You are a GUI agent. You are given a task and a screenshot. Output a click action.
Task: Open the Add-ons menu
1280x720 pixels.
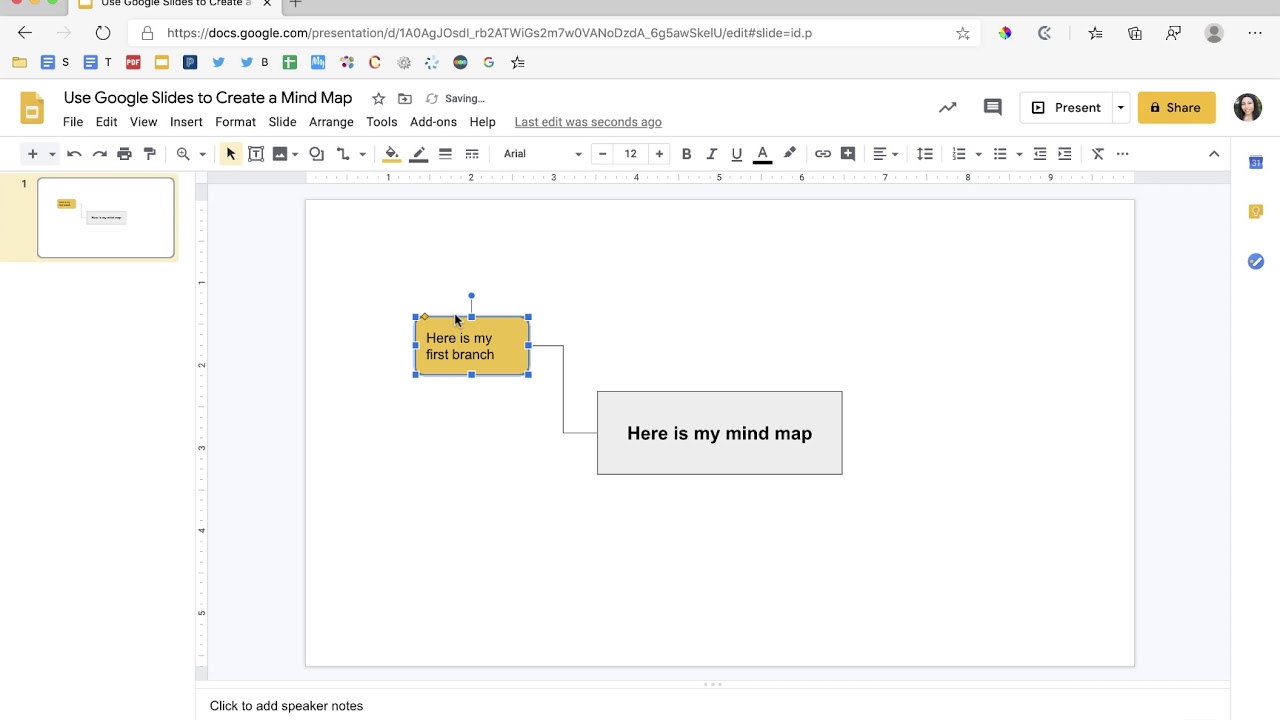pos(433,122)
